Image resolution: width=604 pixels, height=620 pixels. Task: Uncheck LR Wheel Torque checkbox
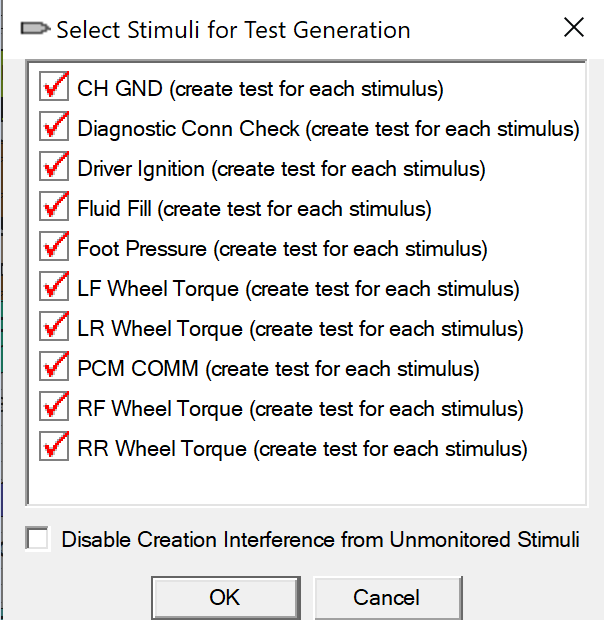[54, 326]
